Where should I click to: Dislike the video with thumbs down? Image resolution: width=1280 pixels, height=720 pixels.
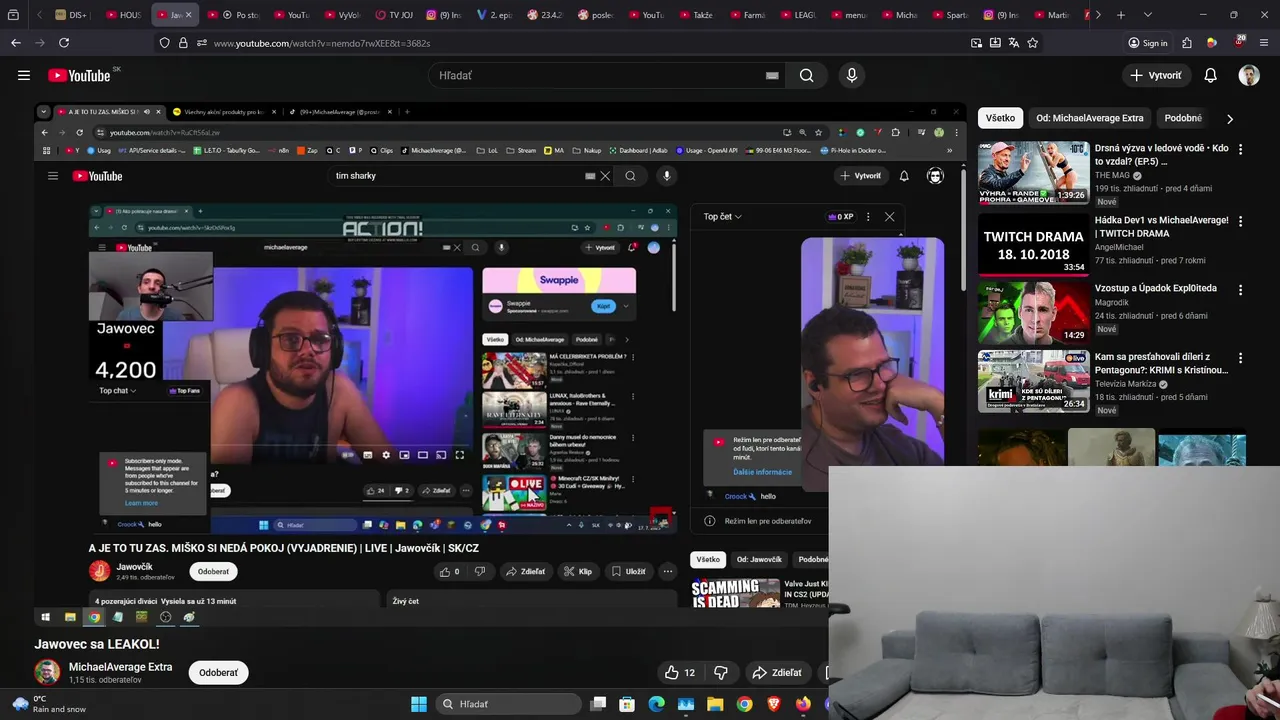pyautogui.click(x=721, y=673)
